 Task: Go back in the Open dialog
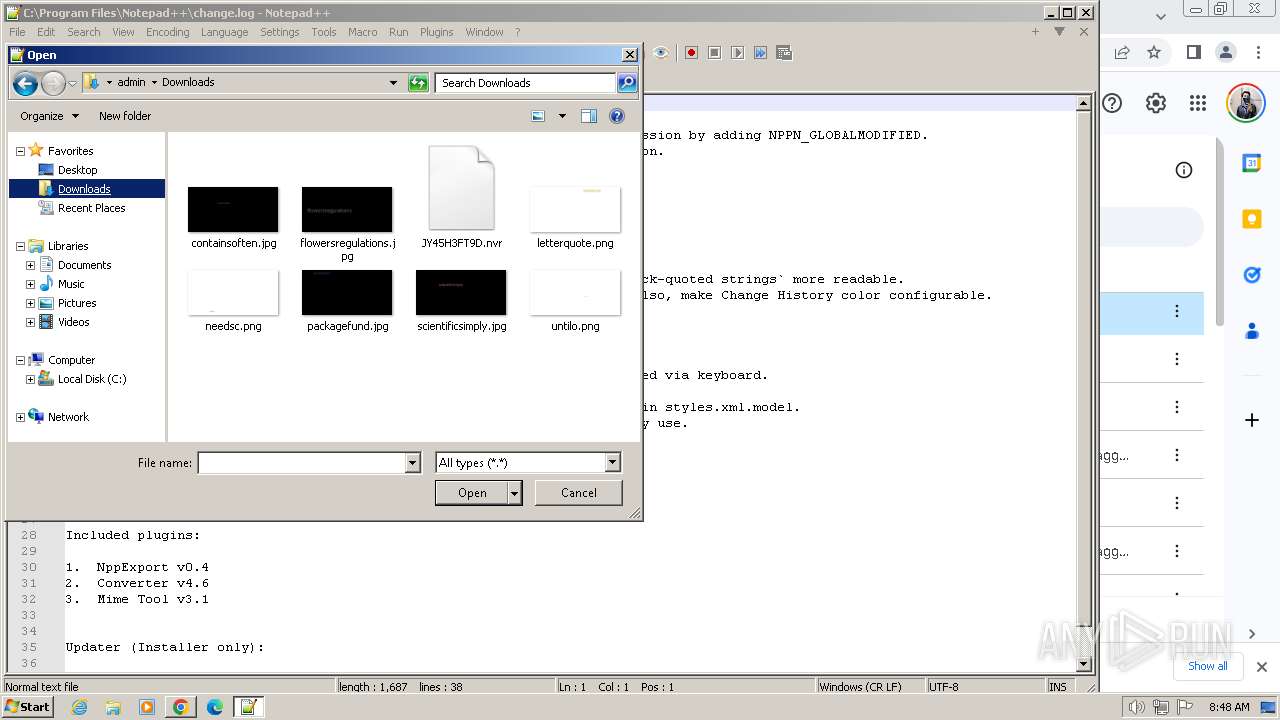coord(25,83)
